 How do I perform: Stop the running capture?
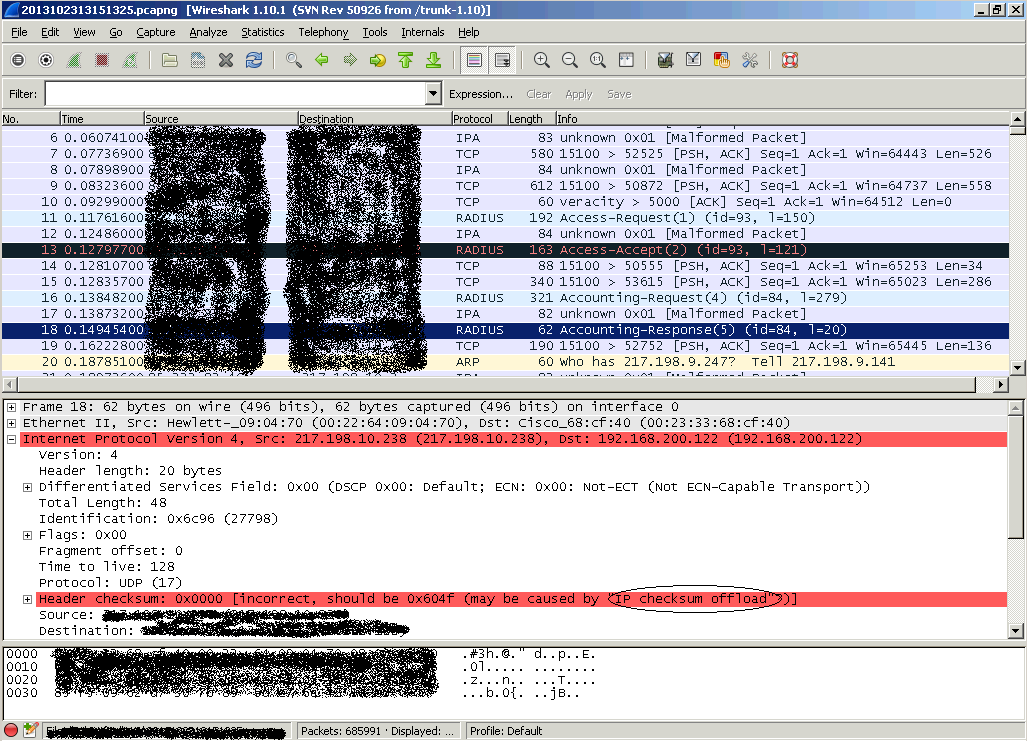tap(102, 60)
